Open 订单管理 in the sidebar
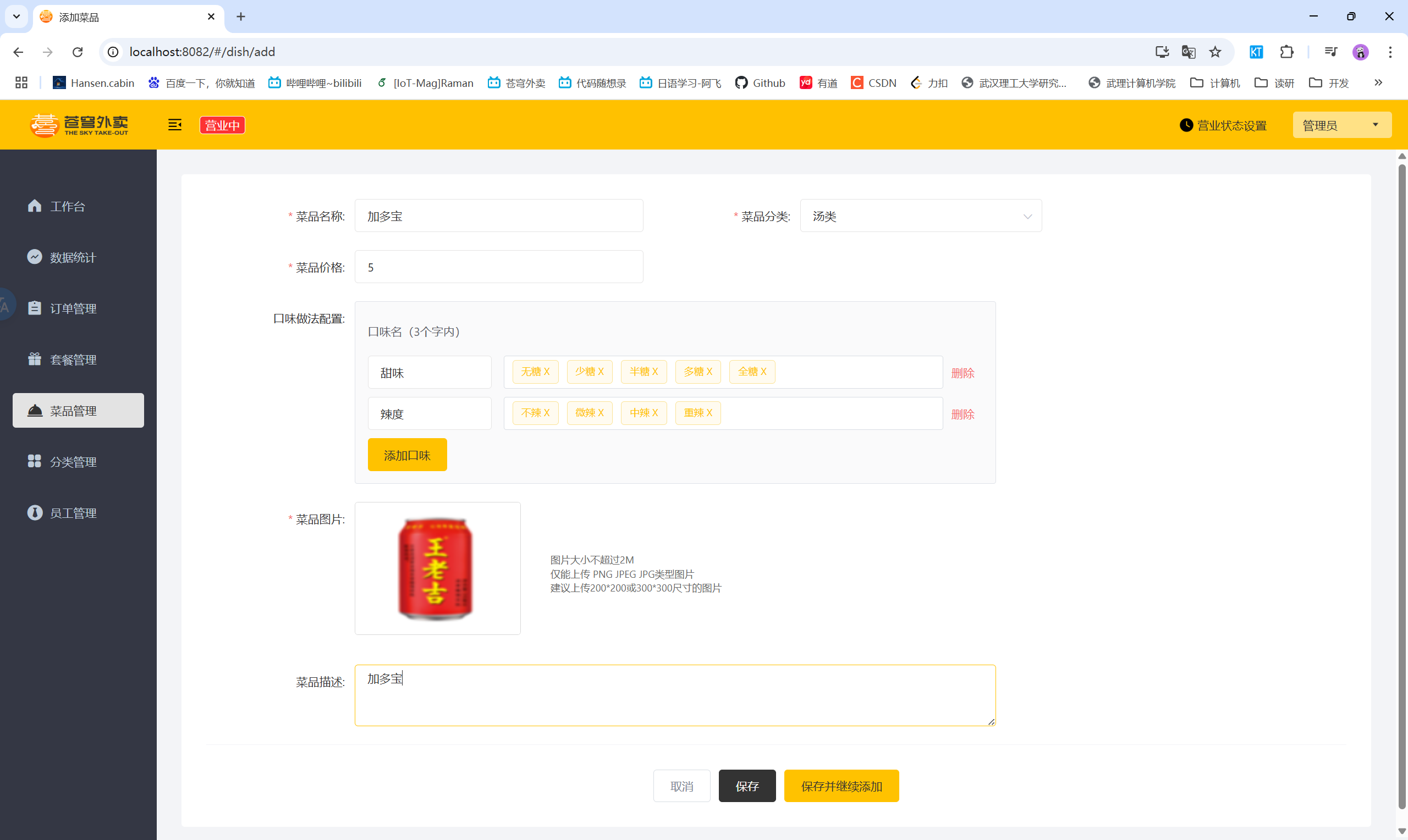Image resolution: width=1408 pixels, height=840 pixels. coord(73,308)
